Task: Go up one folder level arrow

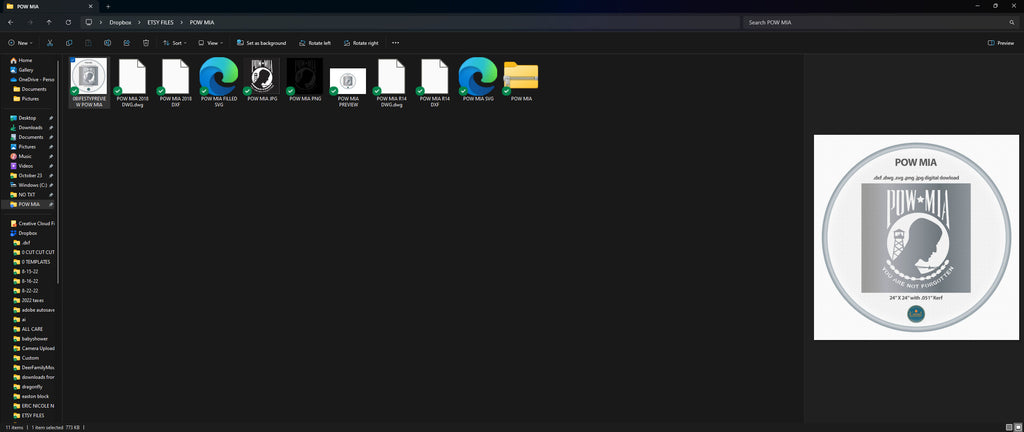Action: (x=49, y=22)
